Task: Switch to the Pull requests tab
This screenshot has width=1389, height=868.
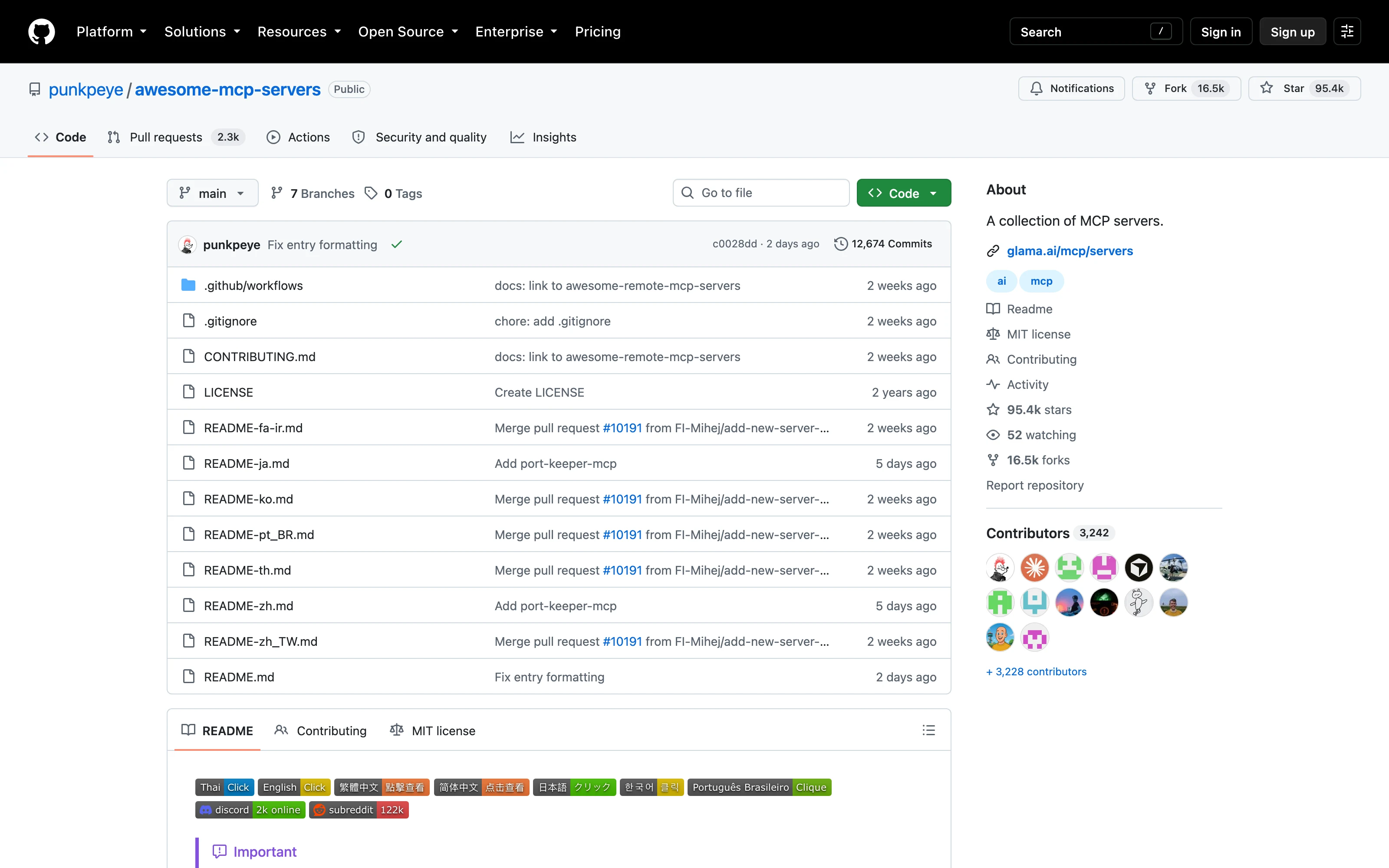Action: [x=176, y=137]
